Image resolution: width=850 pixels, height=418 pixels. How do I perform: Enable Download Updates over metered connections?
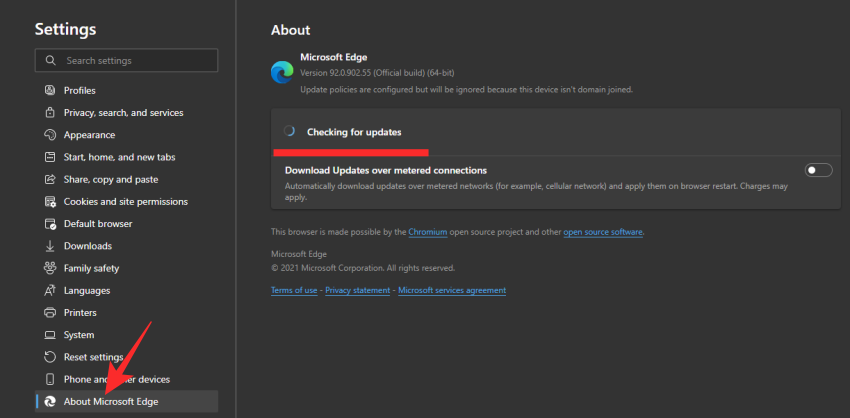click(818, 171)
